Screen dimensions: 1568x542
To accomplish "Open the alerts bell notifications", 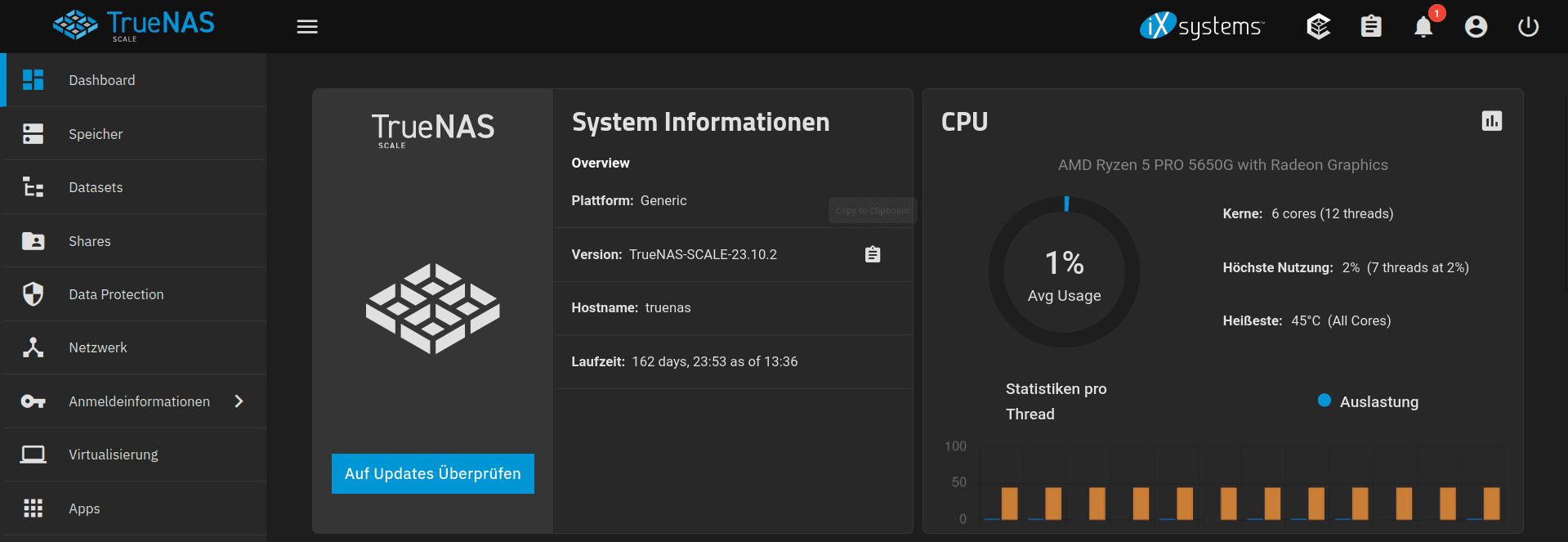I will point(1423,27).
